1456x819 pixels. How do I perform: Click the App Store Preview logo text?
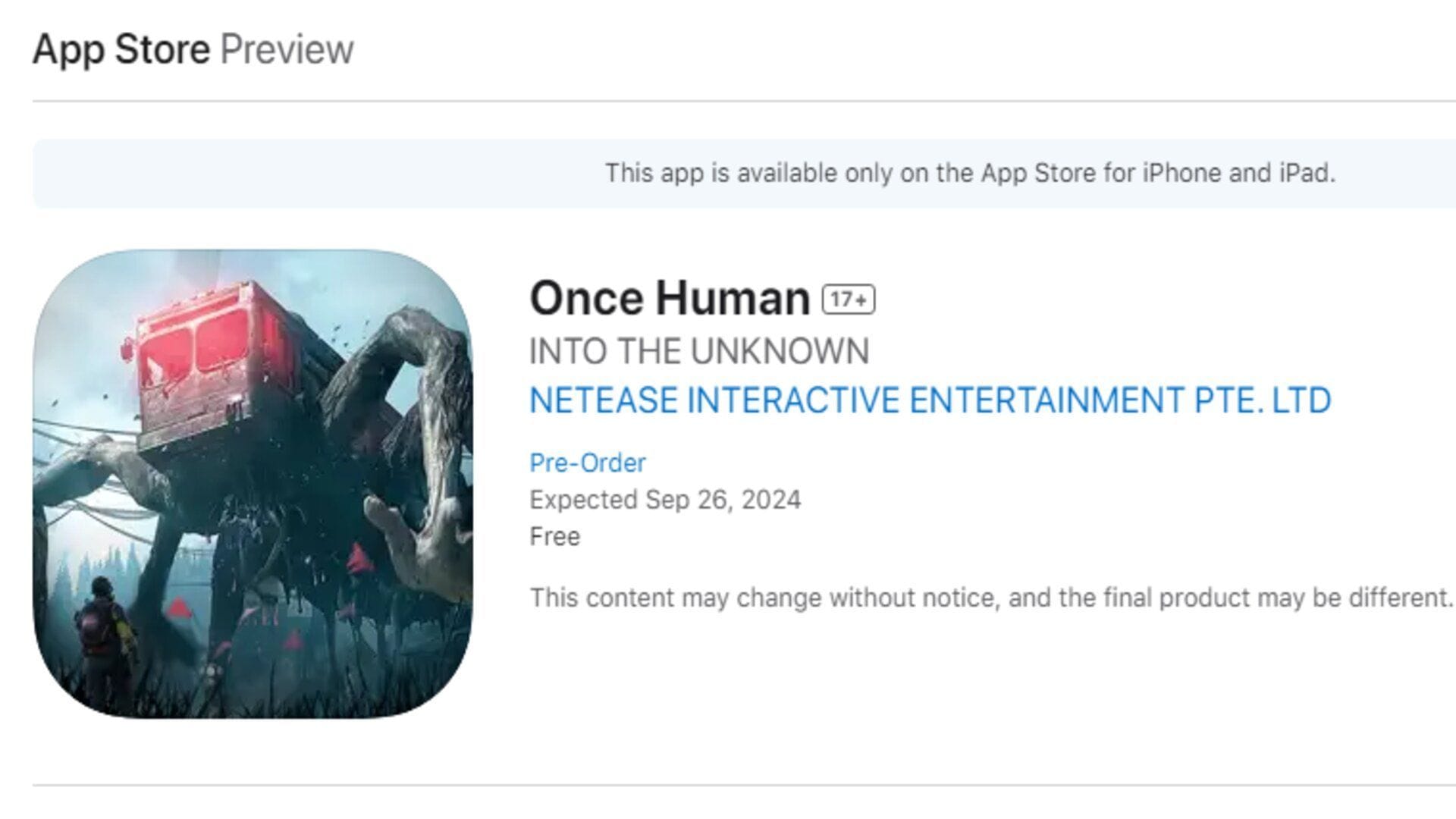tap(193, 48)
